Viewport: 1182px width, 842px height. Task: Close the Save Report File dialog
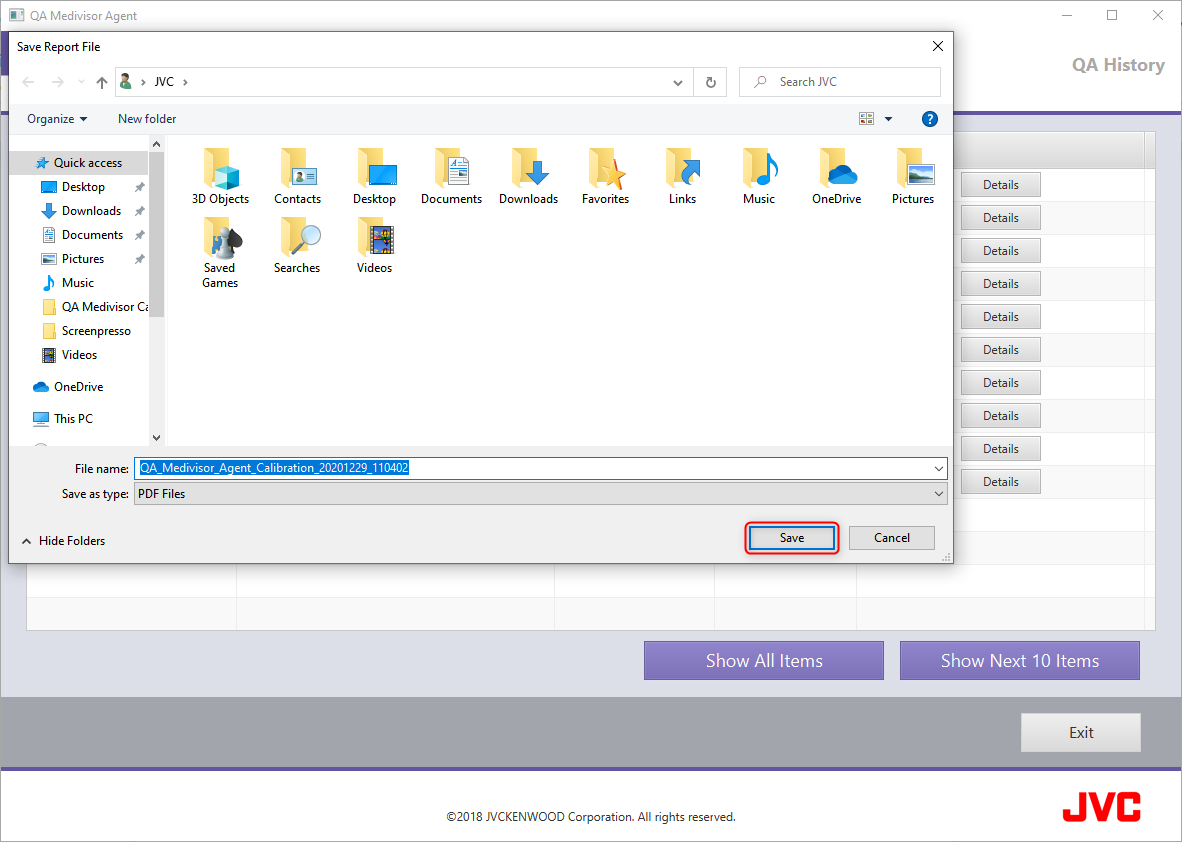click(x=937, y=47)
